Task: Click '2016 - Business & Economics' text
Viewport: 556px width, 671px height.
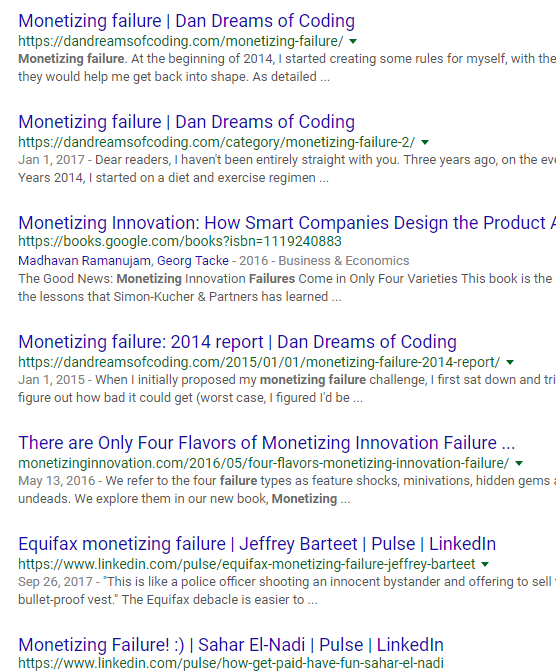Action: (x=324, y=261)
